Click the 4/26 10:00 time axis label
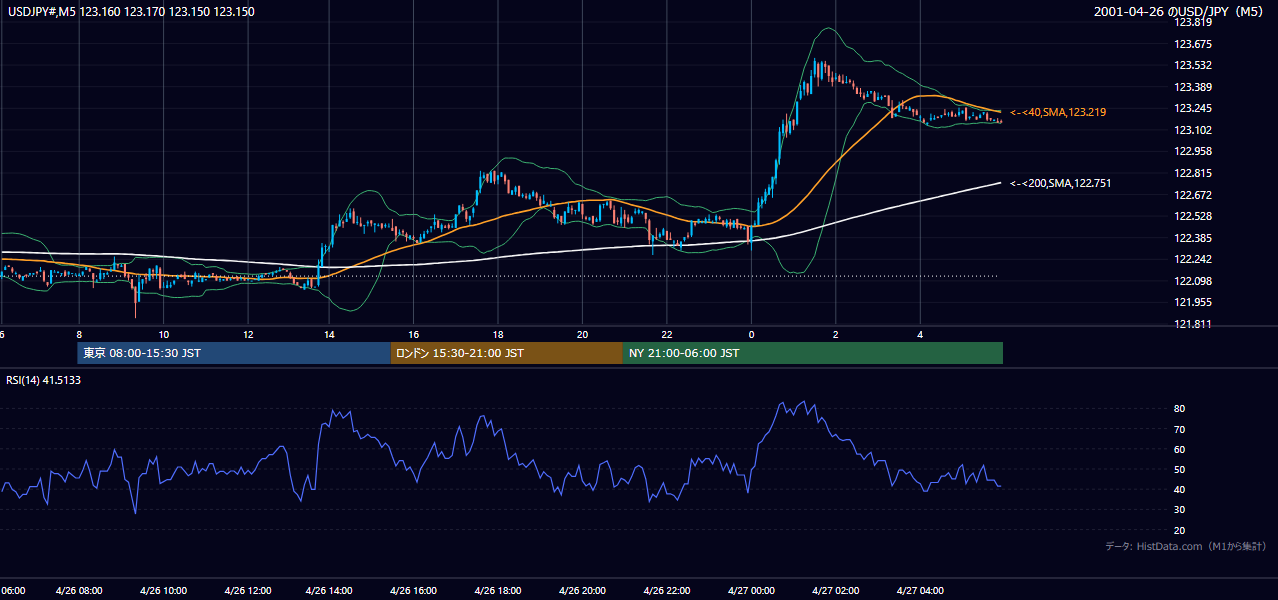1278x600 pixels. 163,591
